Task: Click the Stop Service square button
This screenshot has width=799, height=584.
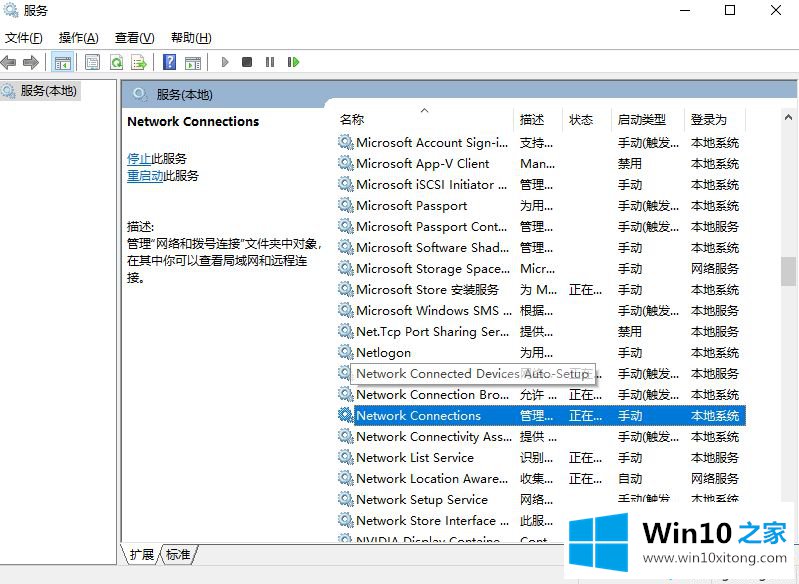Action: tap(247, 62)
